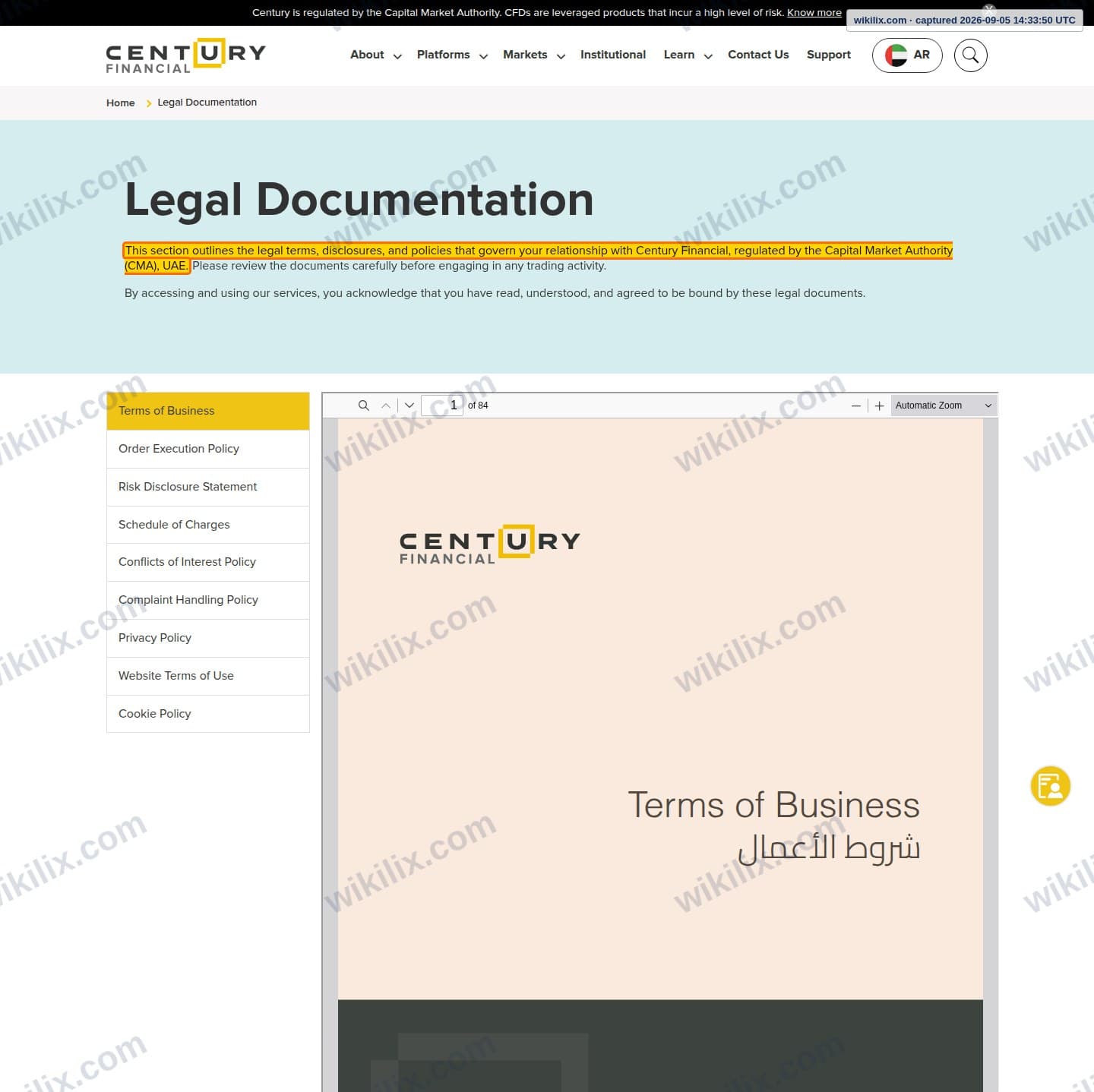
Task: Go to the Institutional page
Action: pyautogui.click(x=613, y=55)
